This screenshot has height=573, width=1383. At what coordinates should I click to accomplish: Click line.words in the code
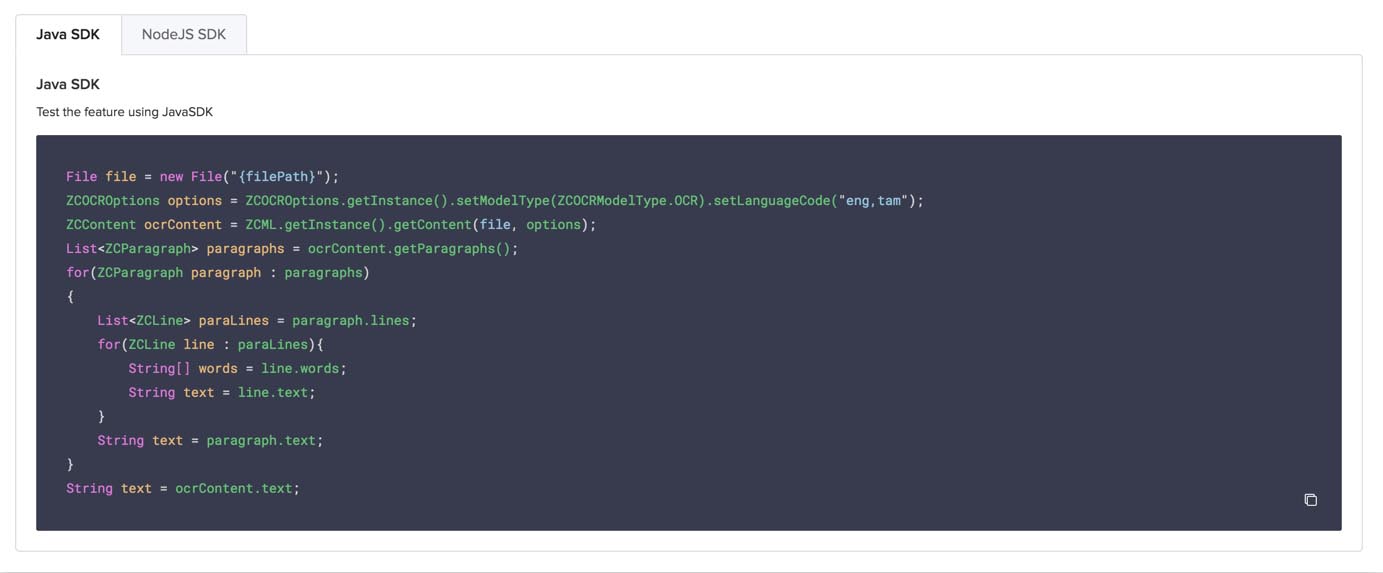click(x=300, y=369)
